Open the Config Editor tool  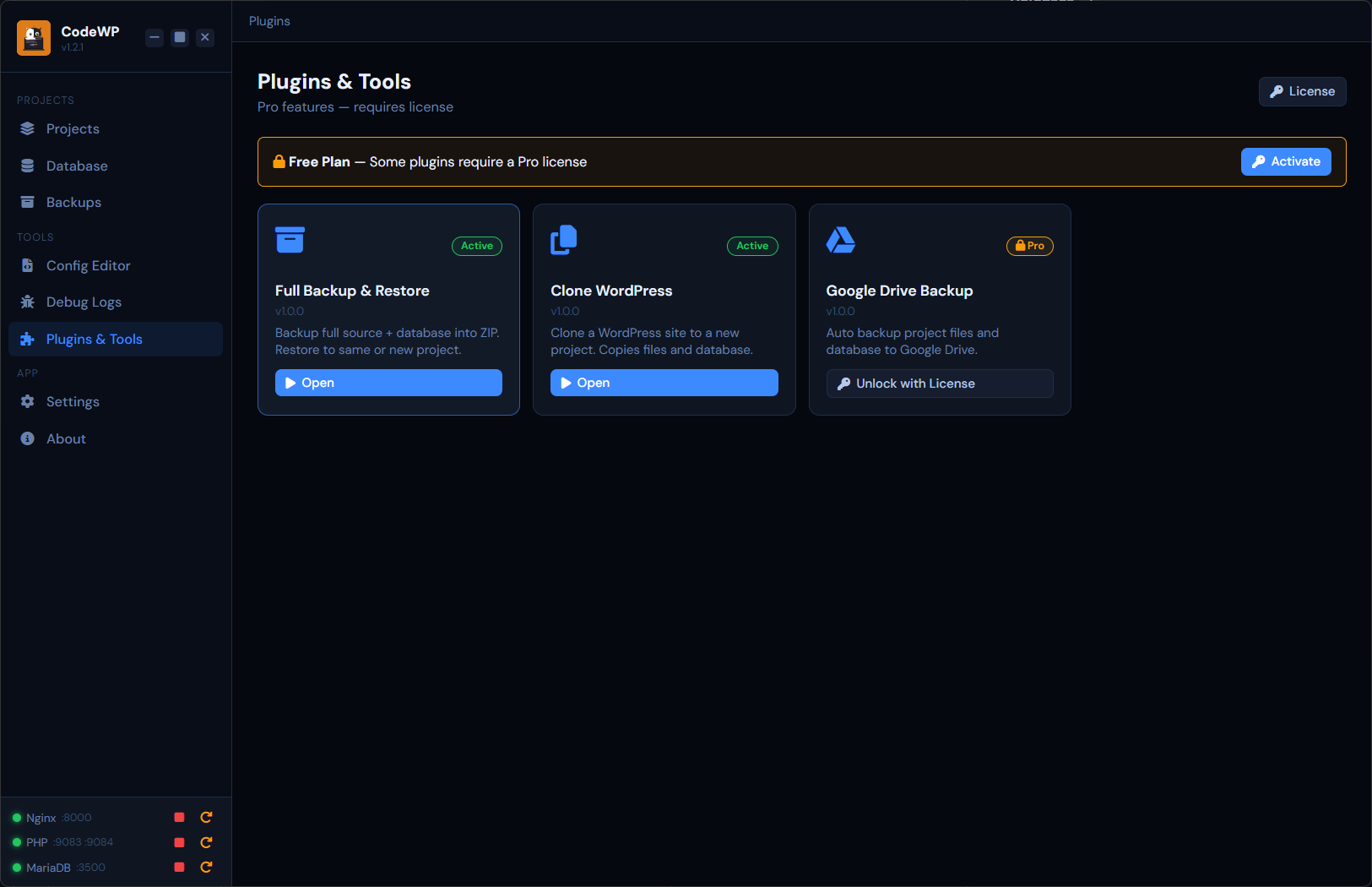pos(88,266)
